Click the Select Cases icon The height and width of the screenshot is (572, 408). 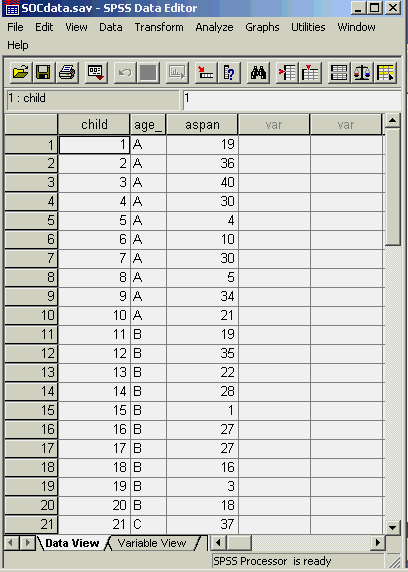(x=386, y=73)
